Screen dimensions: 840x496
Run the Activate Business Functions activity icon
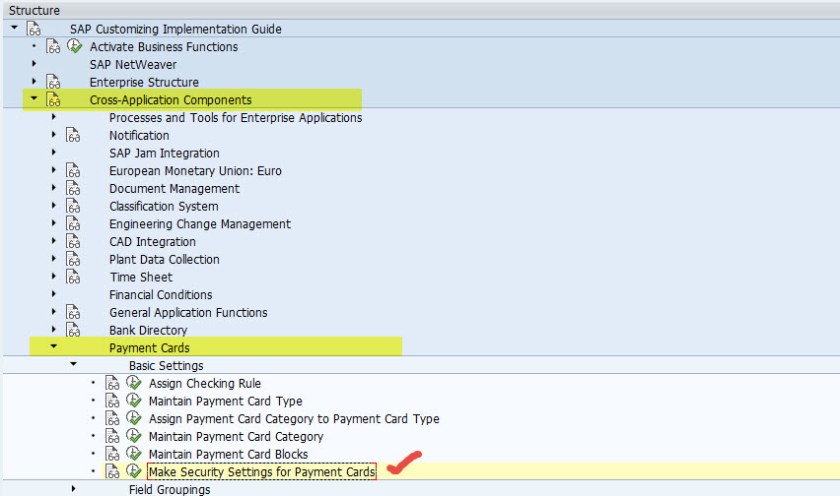coord(74,46)
